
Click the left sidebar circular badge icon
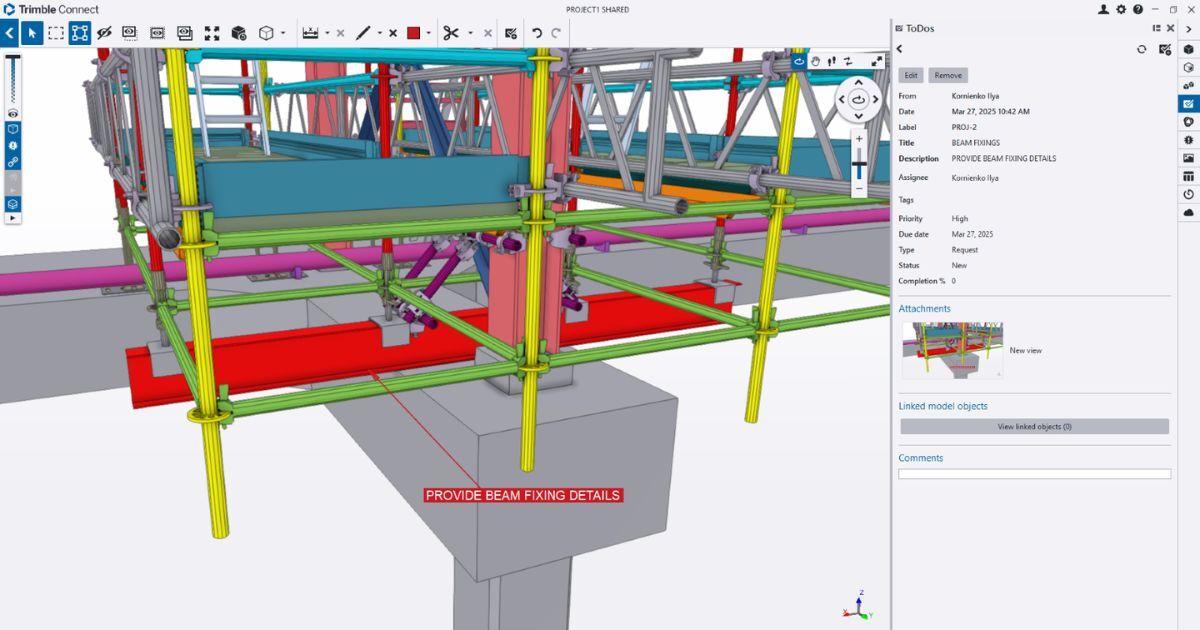(13, 145)
